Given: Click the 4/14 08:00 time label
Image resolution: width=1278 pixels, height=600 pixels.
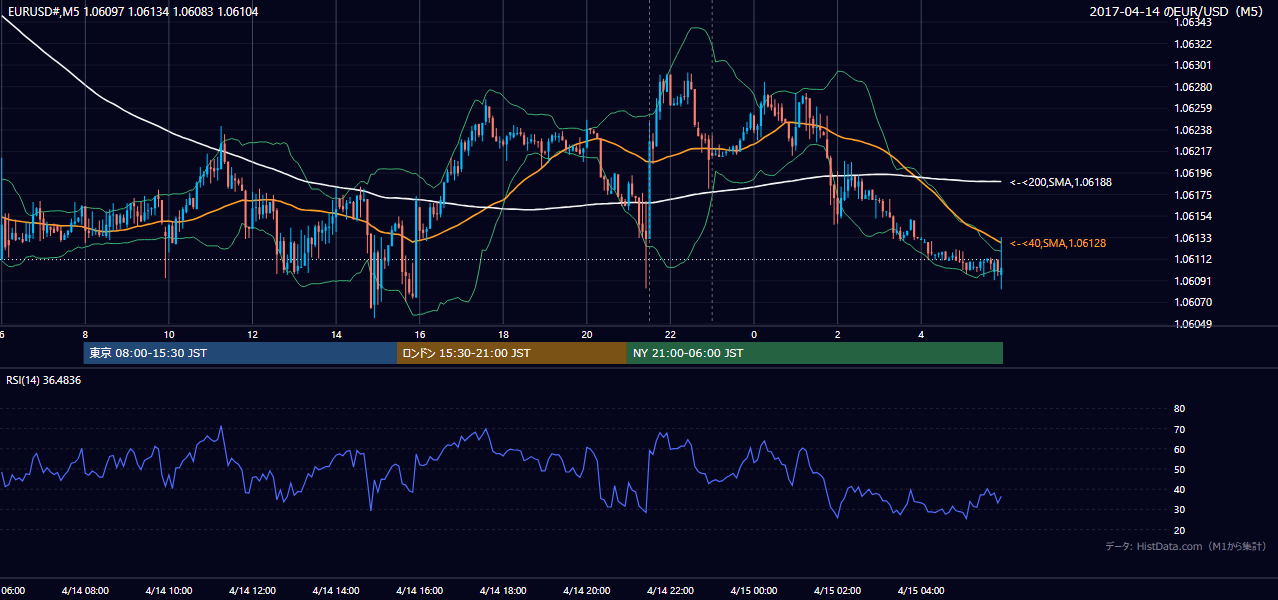Looking at the screenshot, I should [x=84, y=590].
